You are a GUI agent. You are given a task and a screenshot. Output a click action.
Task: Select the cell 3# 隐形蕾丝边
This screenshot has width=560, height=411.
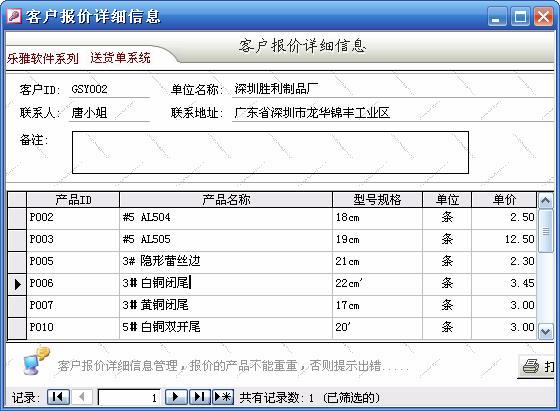pos(226,262)
